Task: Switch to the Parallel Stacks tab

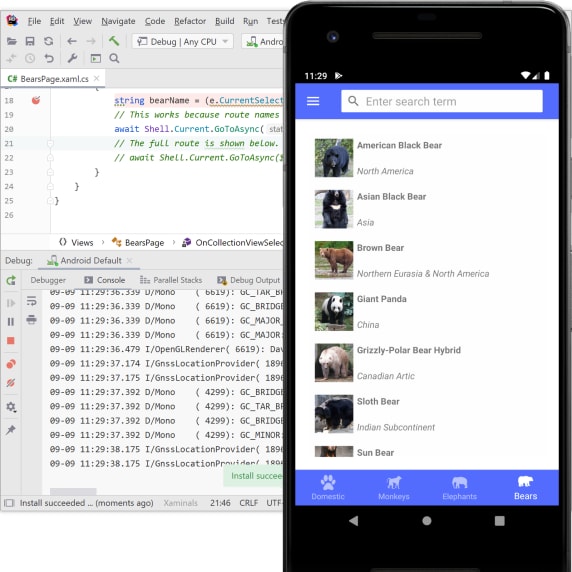Action: pos(171,280)
